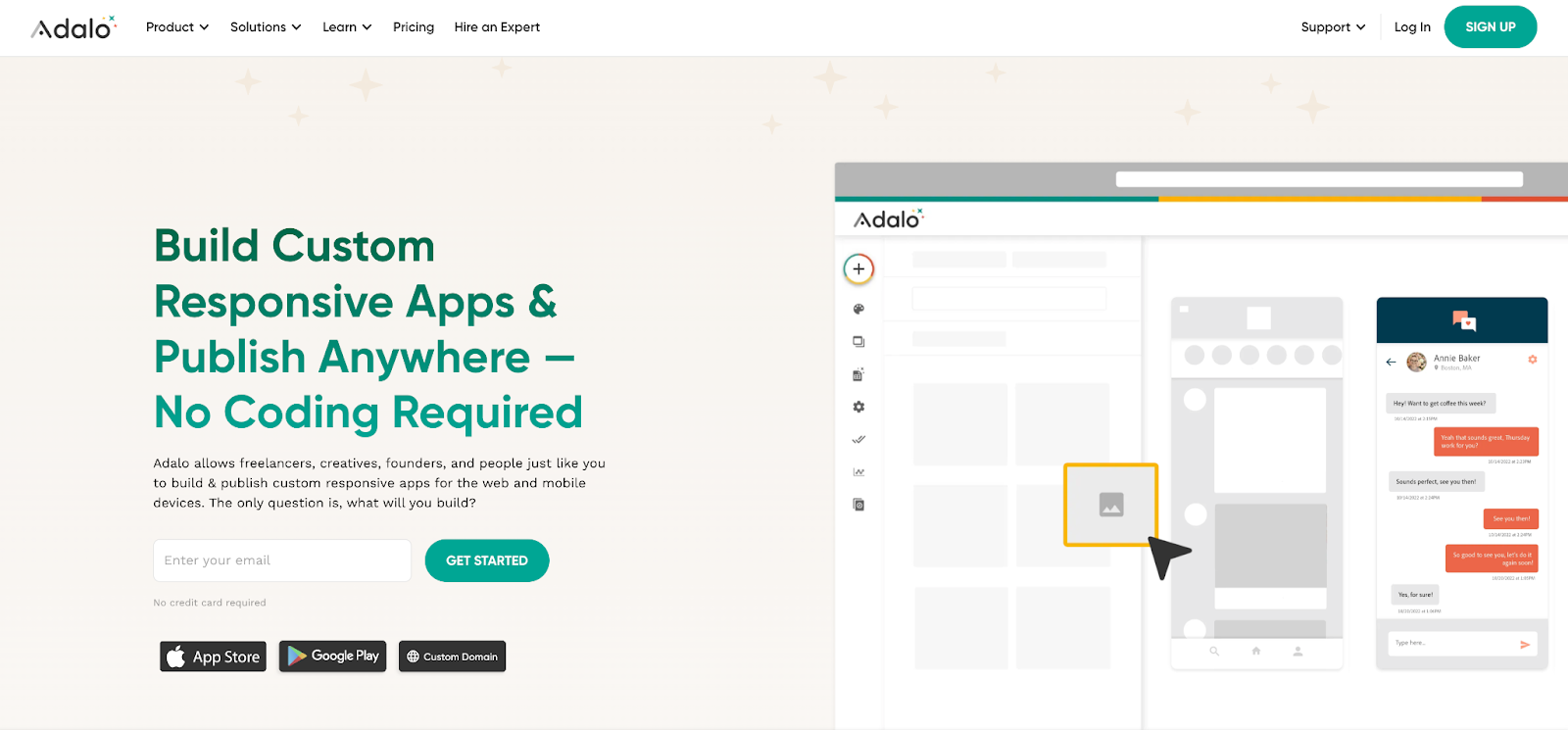Click the back arrow in chat mockup
The width and height of the screenshot is (1568, 730).
[x=1391, y=363]
